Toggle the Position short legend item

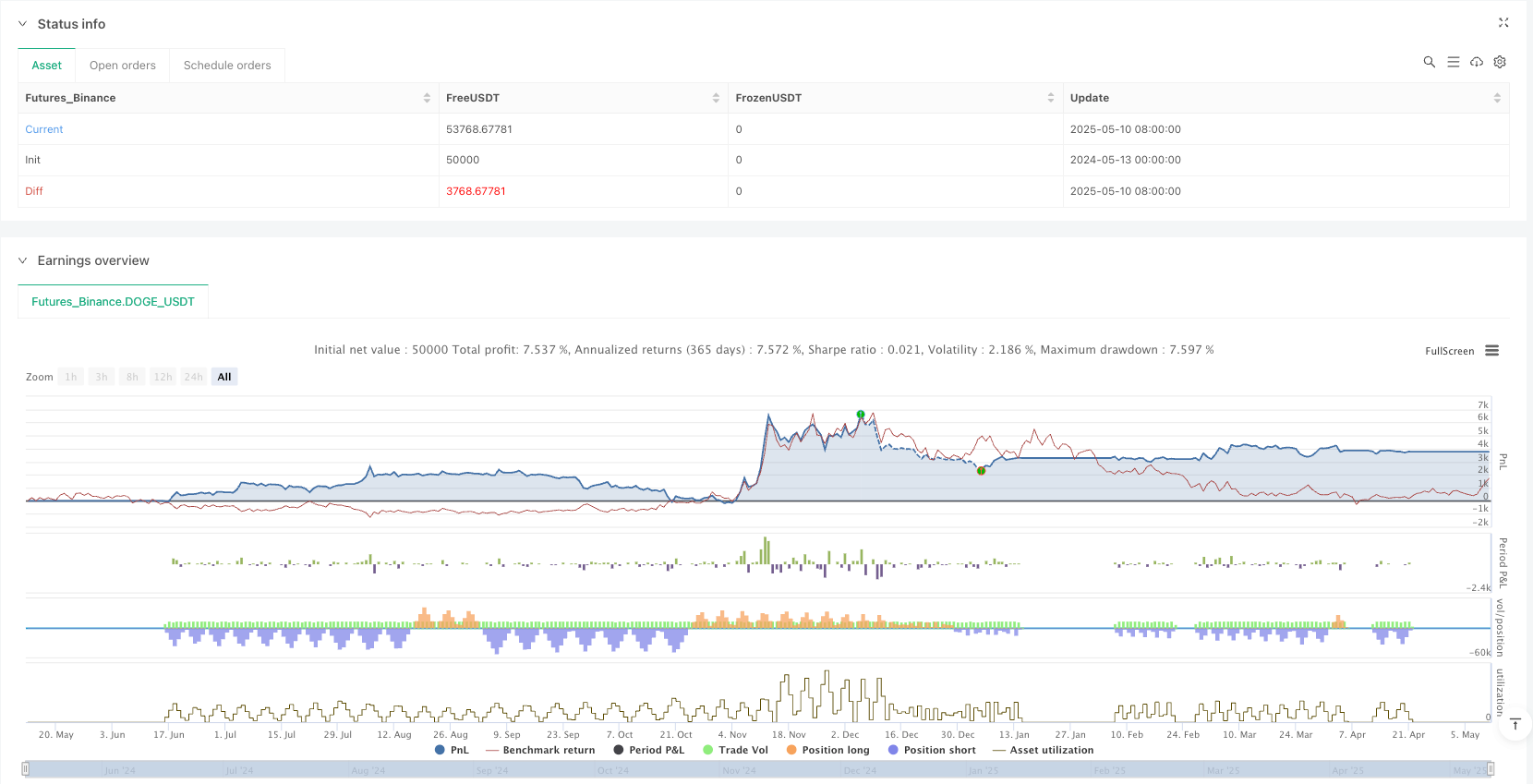(x=931, y=750)
